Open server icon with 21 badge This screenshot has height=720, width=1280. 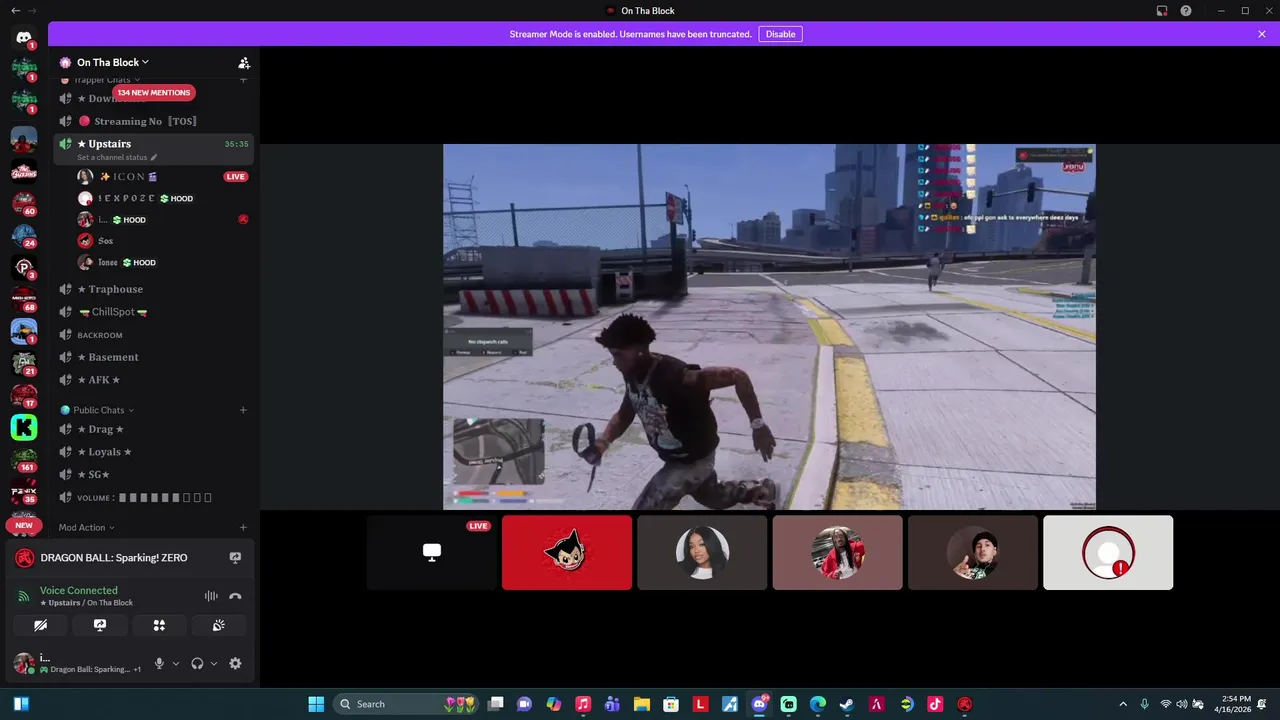coord(24,363)
